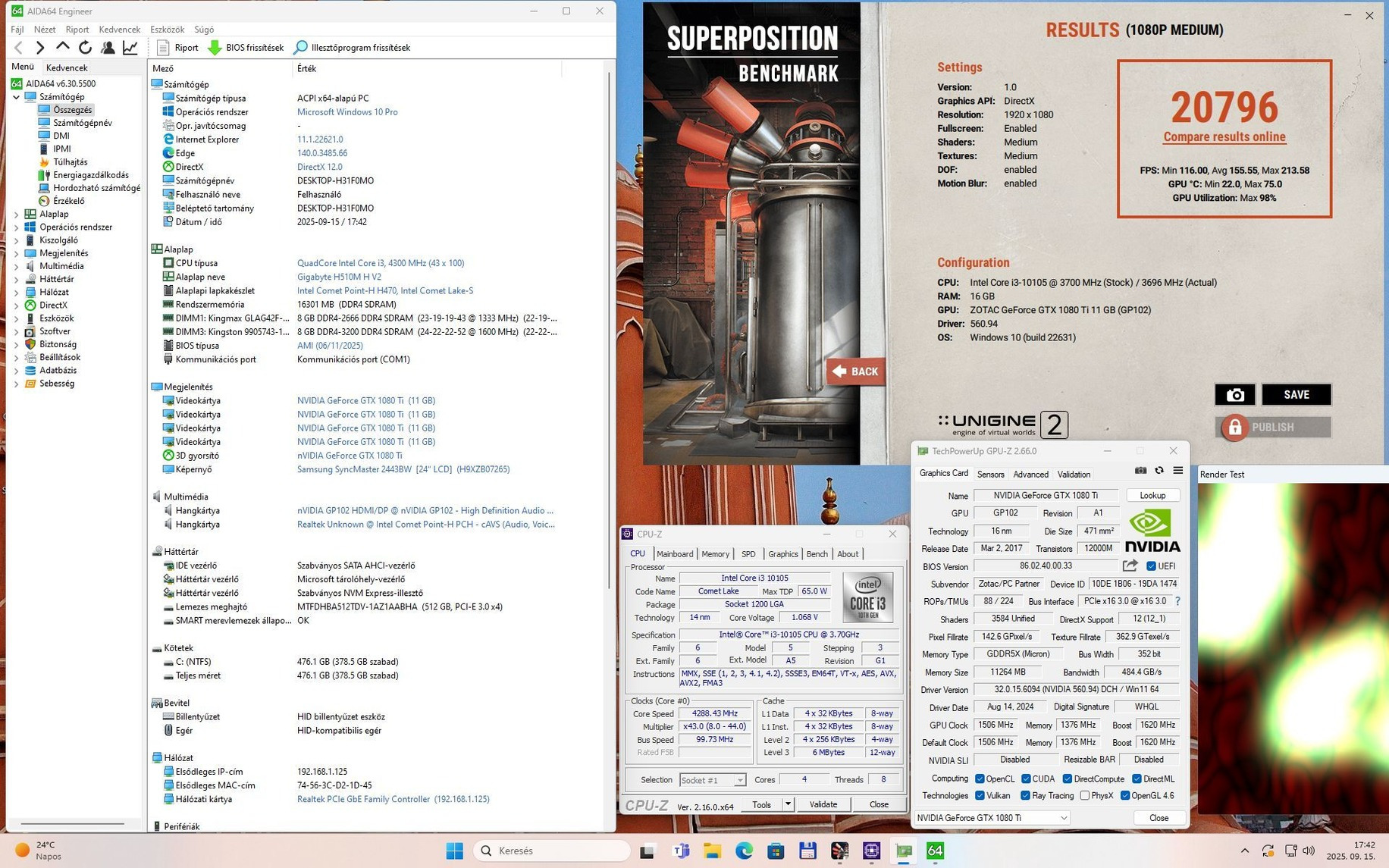The width and height of the screenshot is (1389, 868).
Task: Click Illesztőprogram frissítések toolbar button
Action: pyautogui.click(x=353, y=48)
